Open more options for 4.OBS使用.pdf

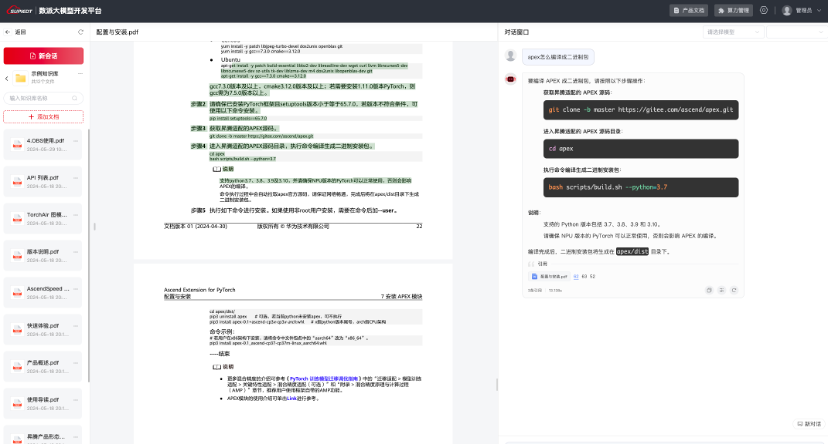tap(76, 141)
